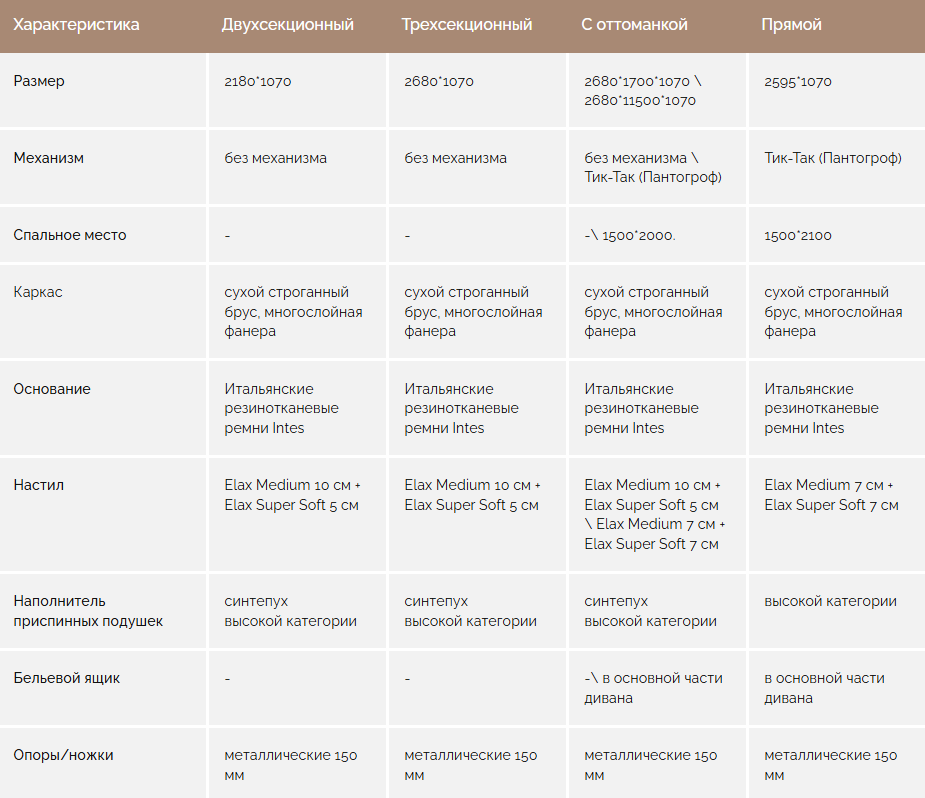Click the Размер row label
Image resolution: width=925 pixels, height=798 pixels.
click(x=39, y=82)
